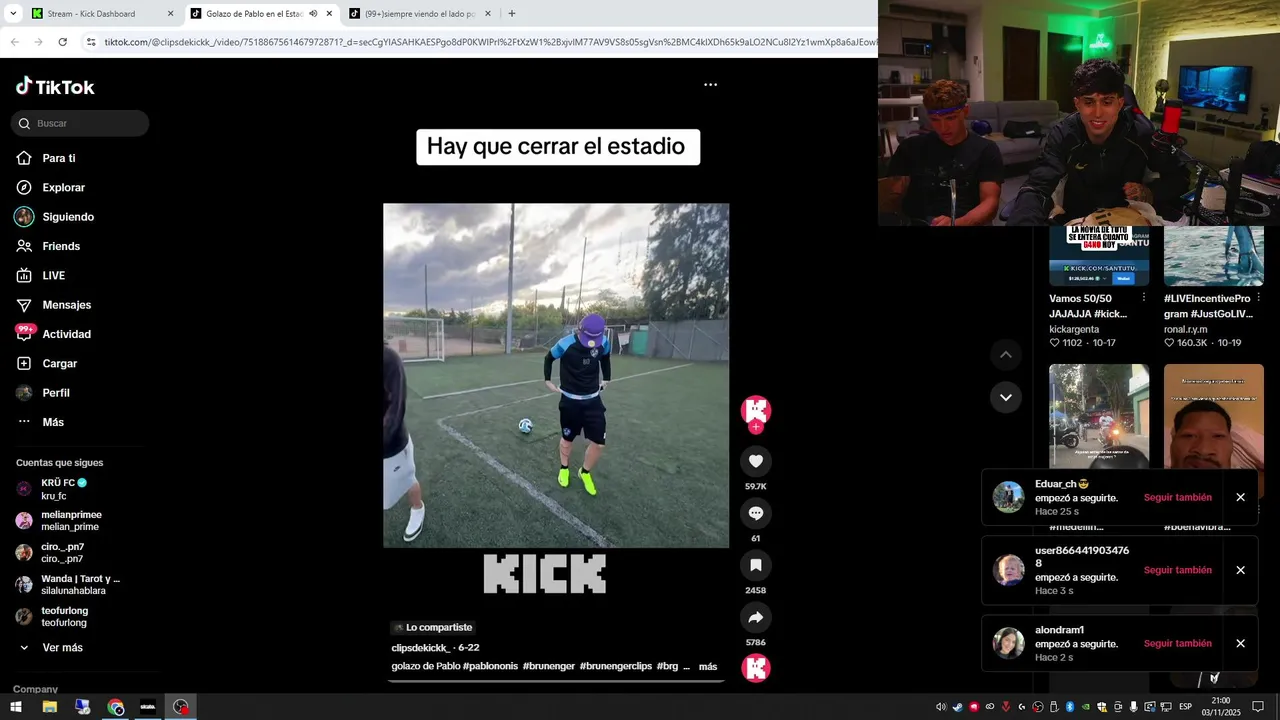This screenshot has height=720, width=1280.
Task: Click the Bluetooth tray icon
Action: (1070, 707)
